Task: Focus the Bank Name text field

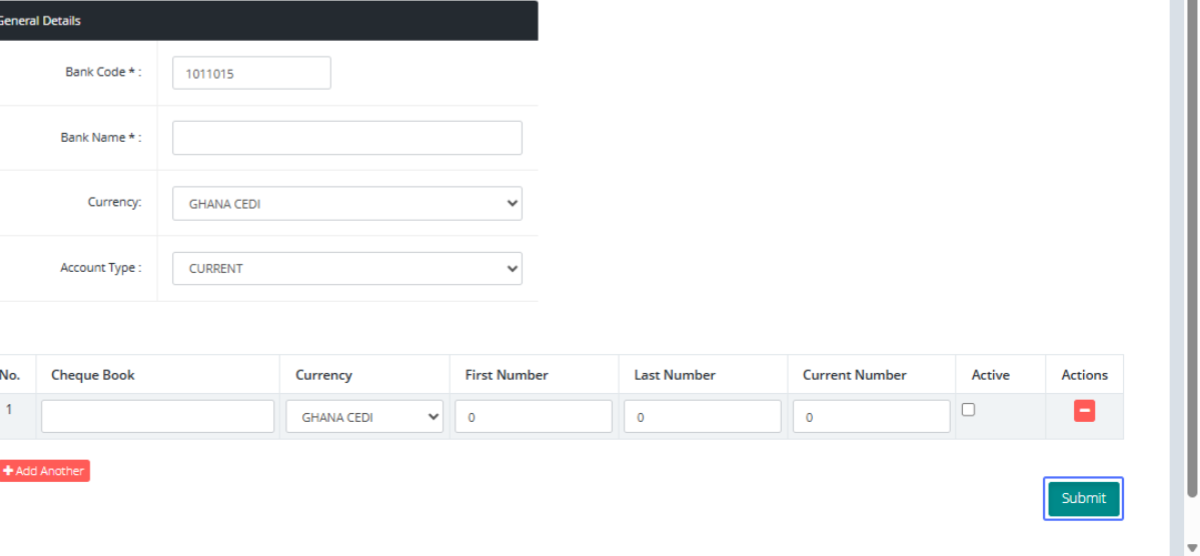Action: point(347,138)
